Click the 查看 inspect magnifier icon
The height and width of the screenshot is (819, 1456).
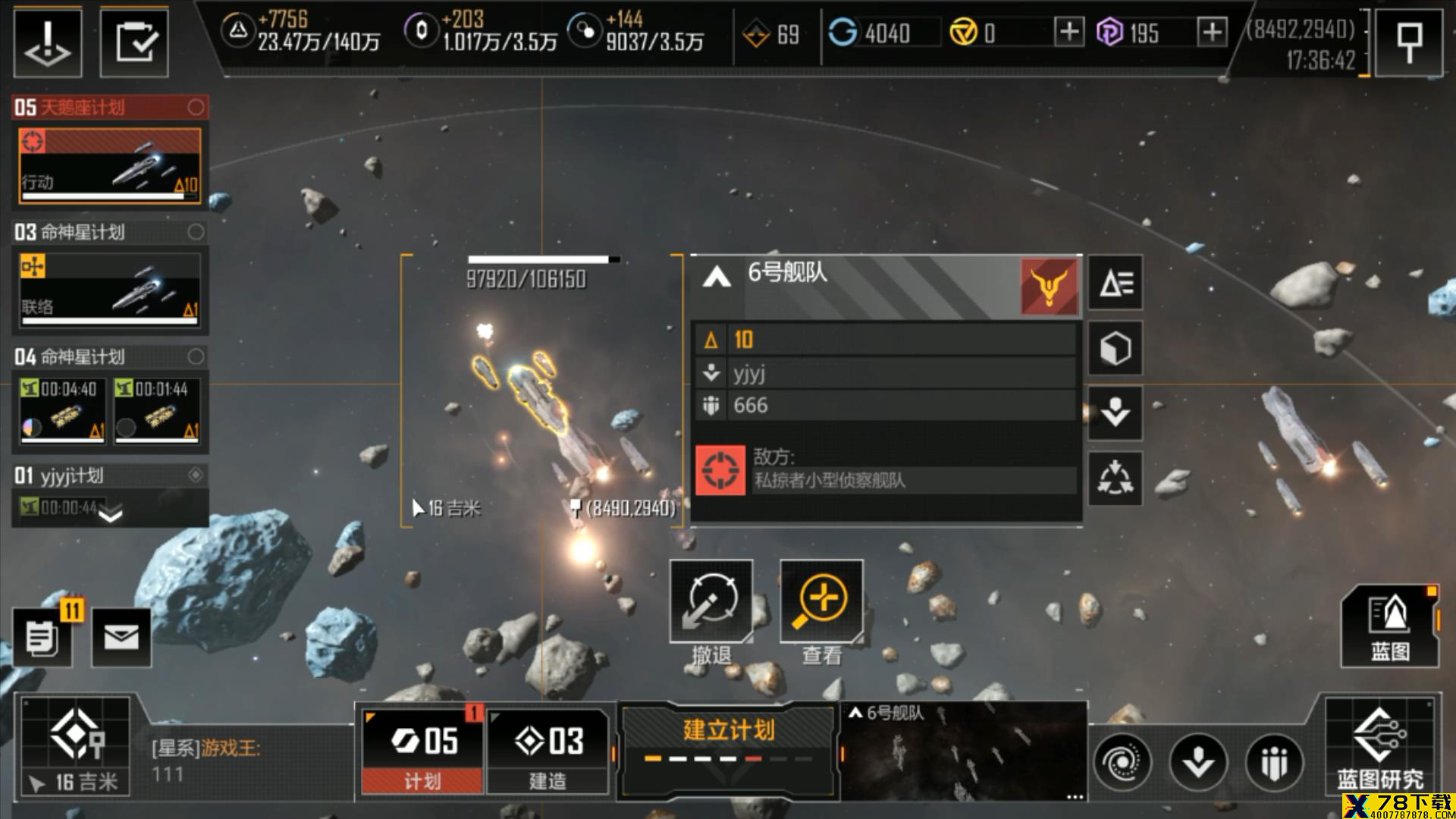tap(821, 601)
